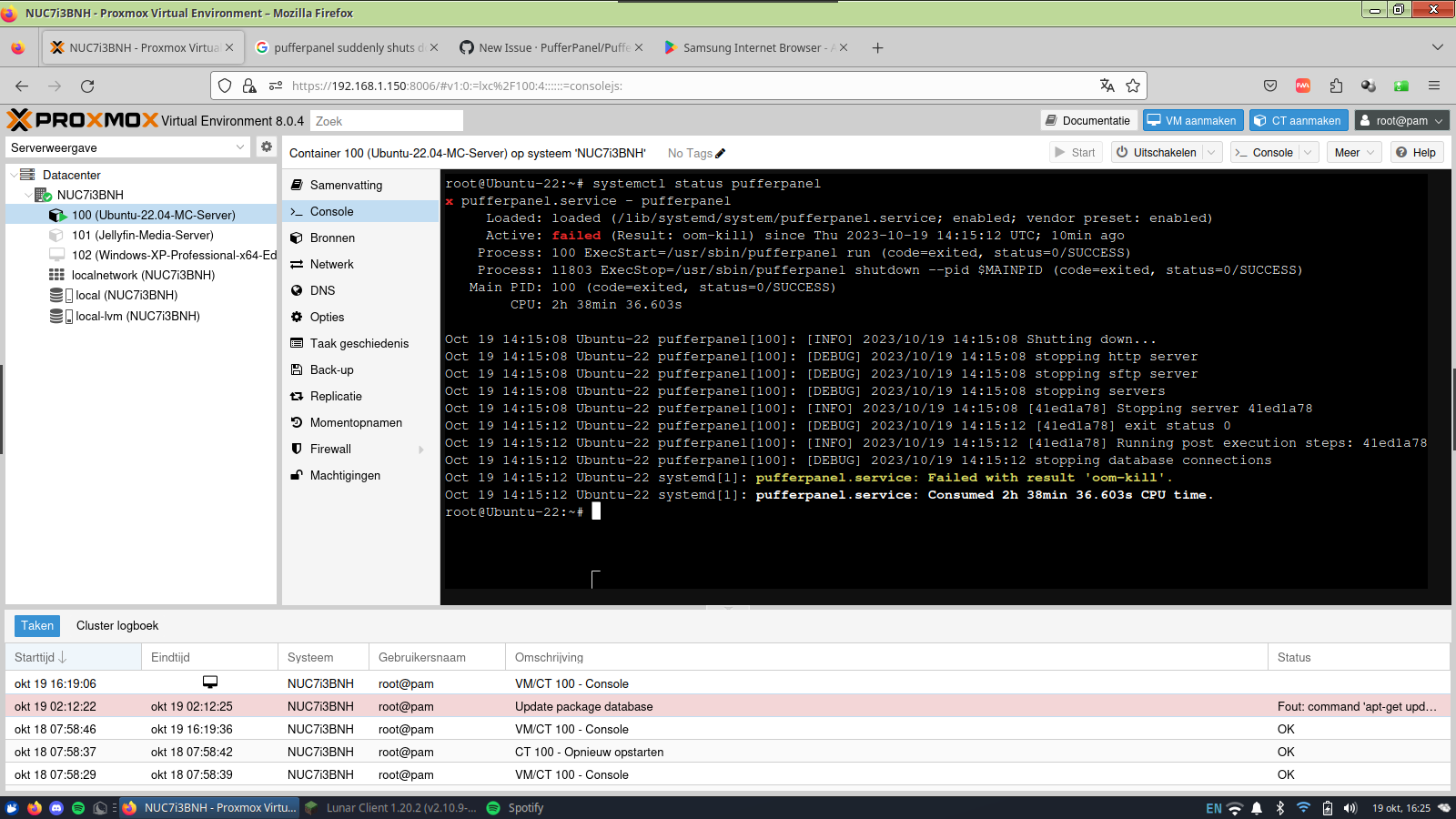Click the CT aanmaken button

pyautogui.click(x=1299, y=119)
